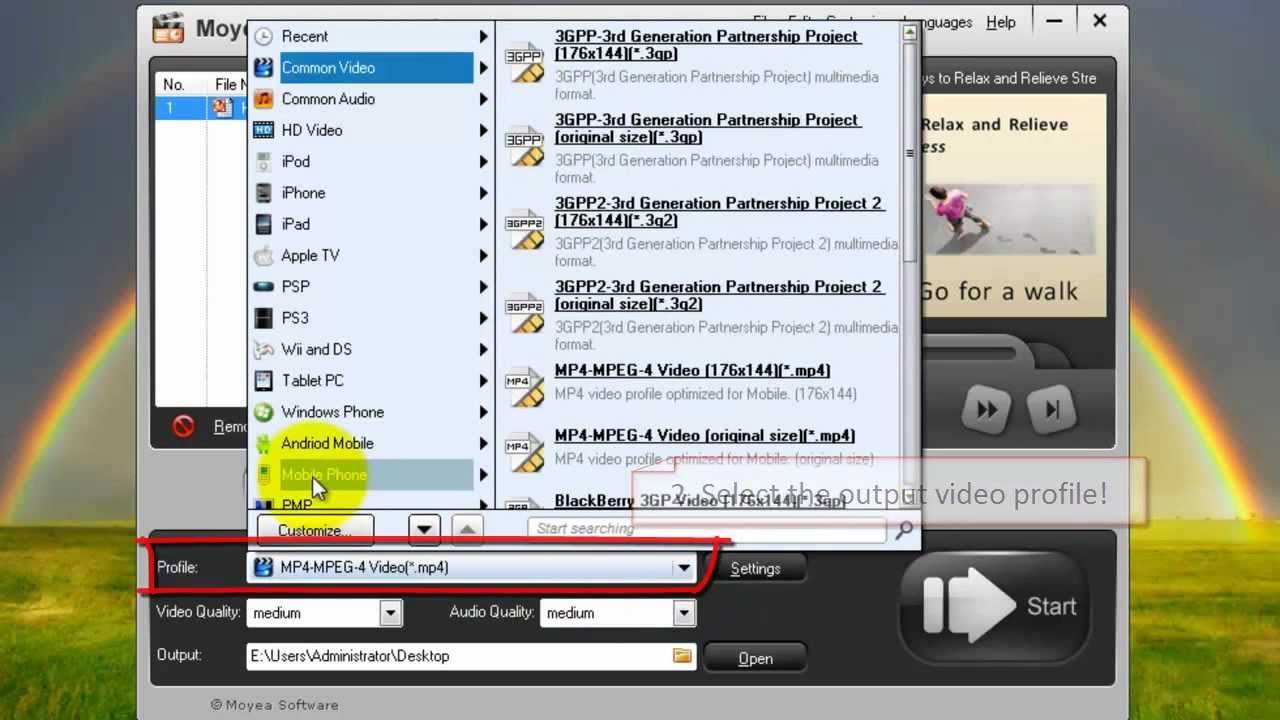The height and width of the screenshot is (720, 1280).
Task: Click the Mobile Phone icon
Action: (263, 474)
